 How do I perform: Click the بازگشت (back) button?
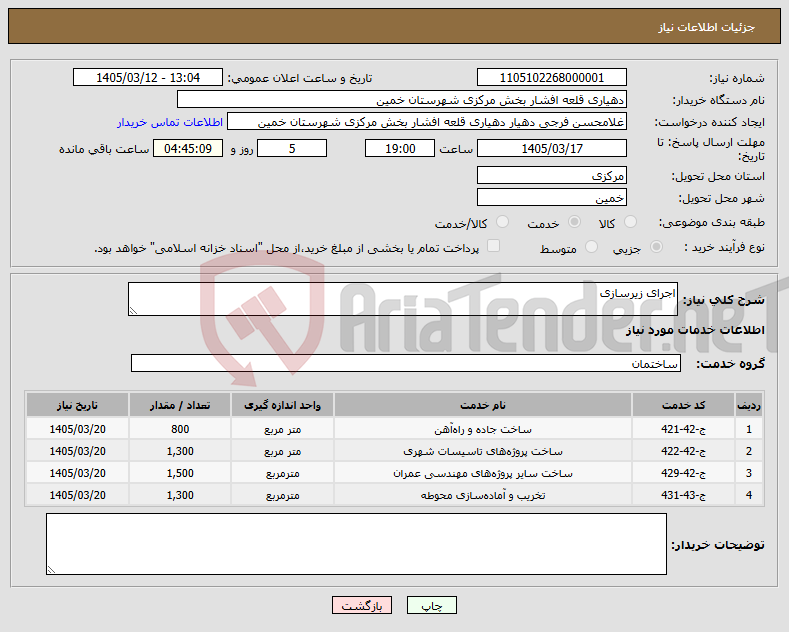pos(362,605)
